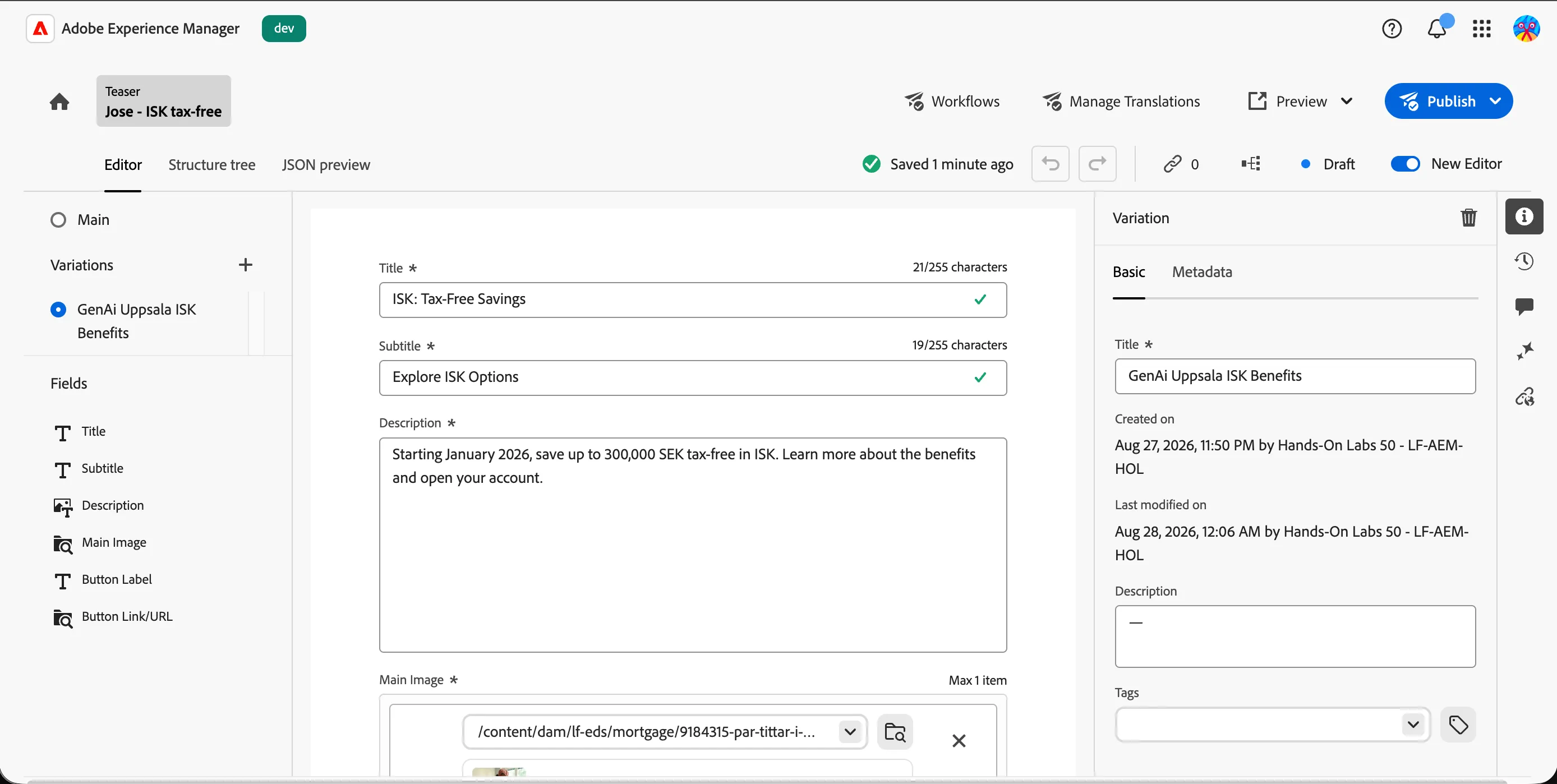Open the generate variations sparkle icon
The width and height of the screenshot is (1557, 784).
coord(1524,351)
